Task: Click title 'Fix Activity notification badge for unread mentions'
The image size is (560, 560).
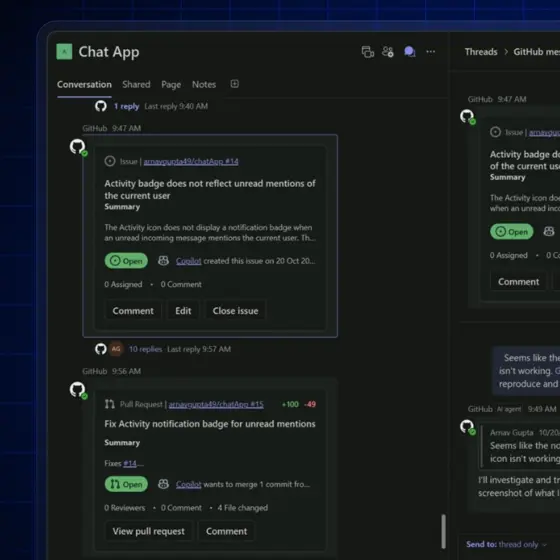Action: 210,424
